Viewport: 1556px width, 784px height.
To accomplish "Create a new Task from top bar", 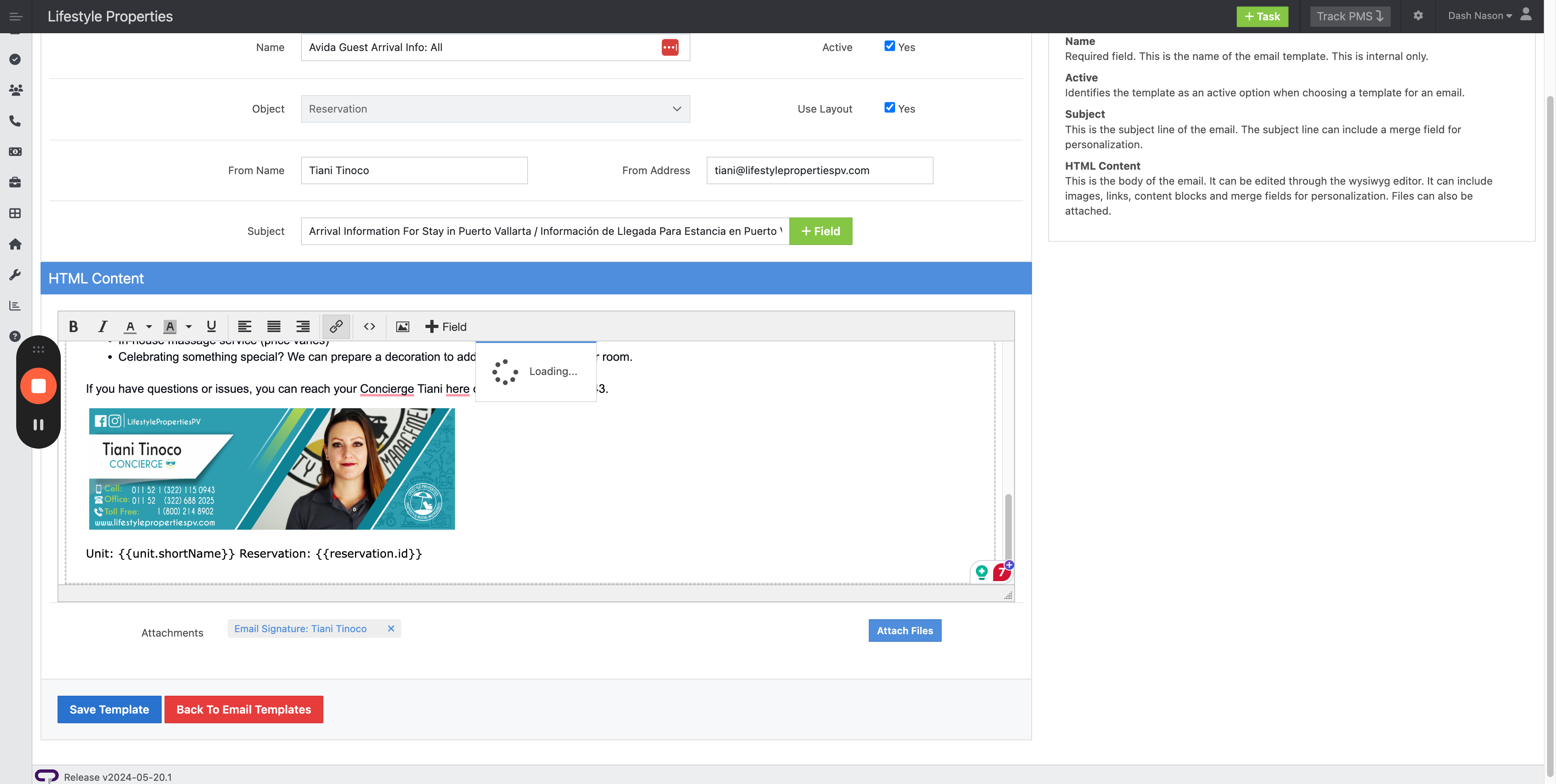I will click(x=1262, y=16).
